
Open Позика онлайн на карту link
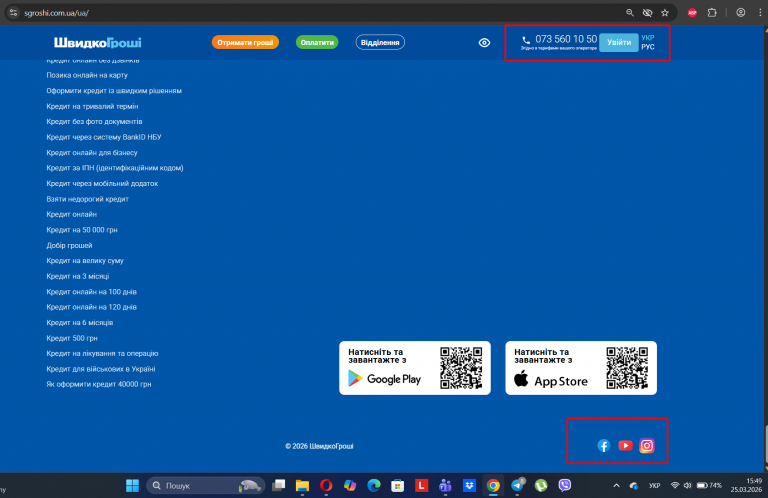[x=87, y=75]
